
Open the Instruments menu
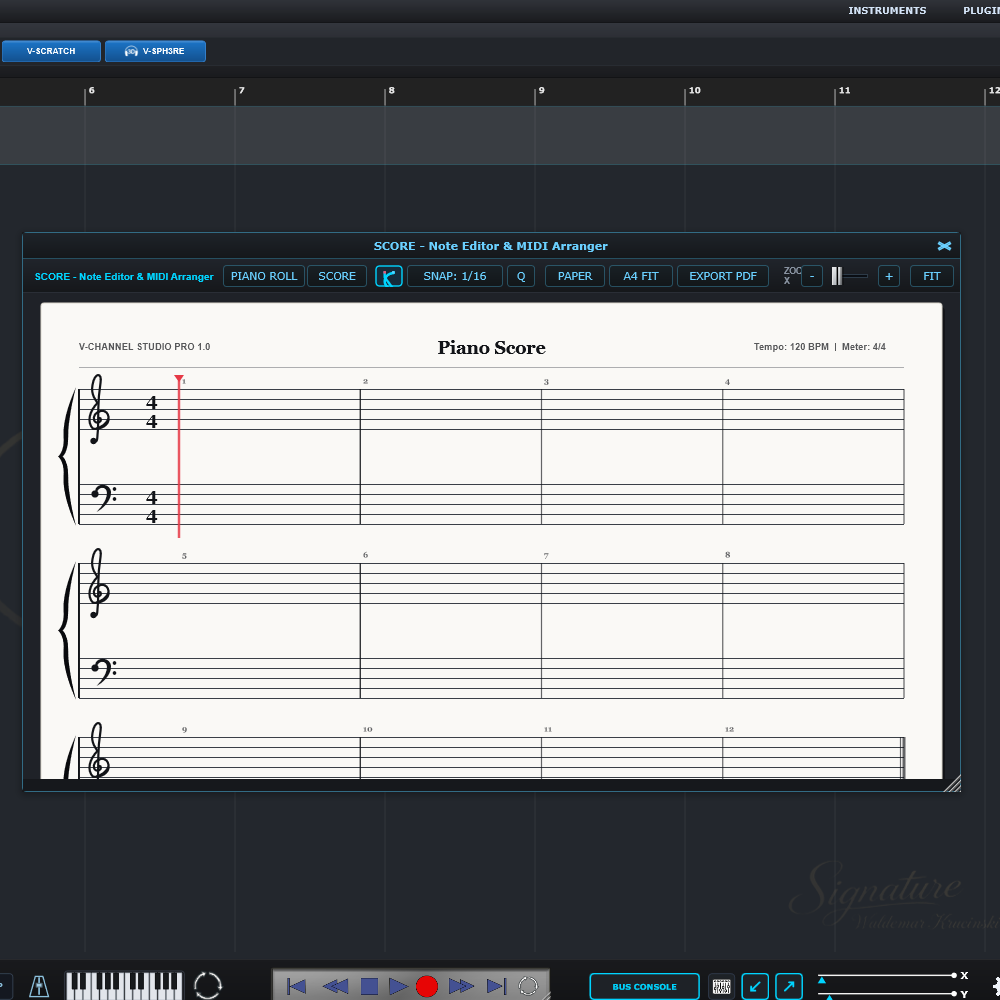click(886, 10)
